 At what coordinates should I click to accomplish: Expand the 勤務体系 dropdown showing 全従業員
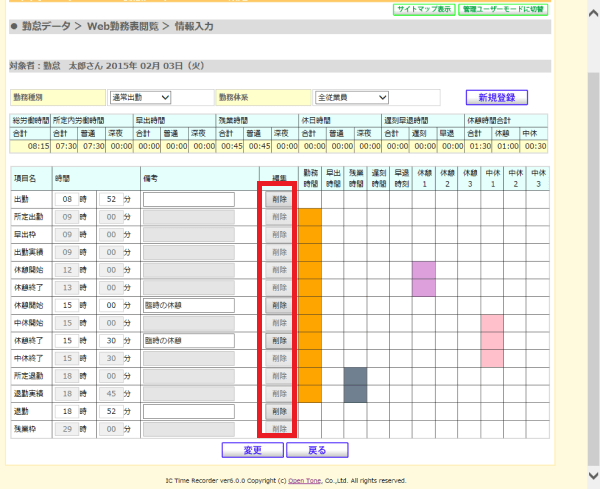[x=351, y=97]
